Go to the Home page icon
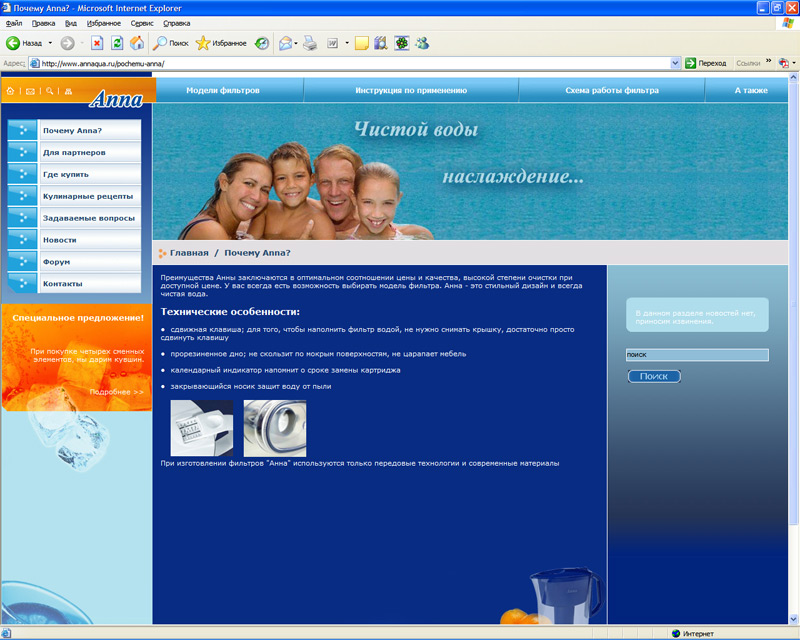This screenshot has width=800, height=640. coord(137,43)
